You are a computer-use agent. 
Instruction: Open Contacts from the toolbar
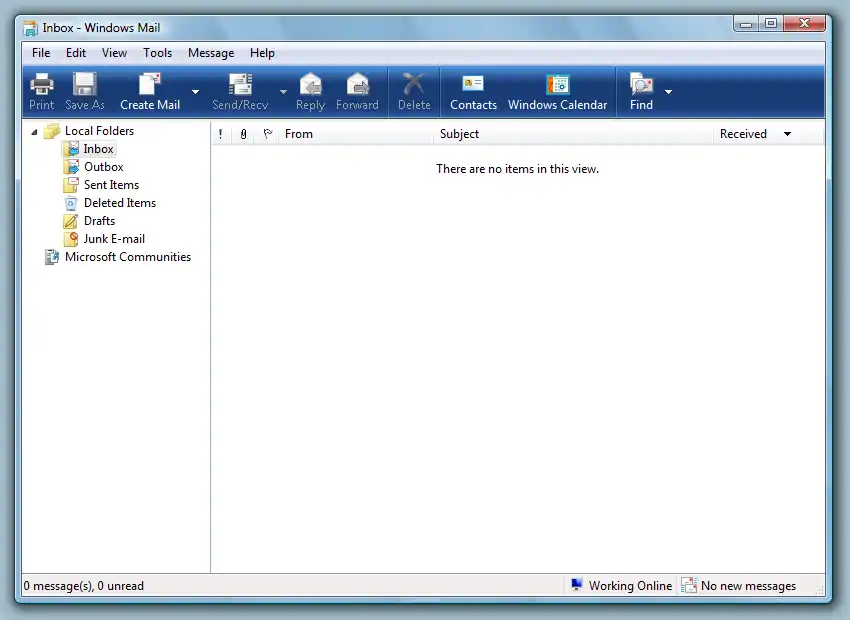(x=473, y=85)
